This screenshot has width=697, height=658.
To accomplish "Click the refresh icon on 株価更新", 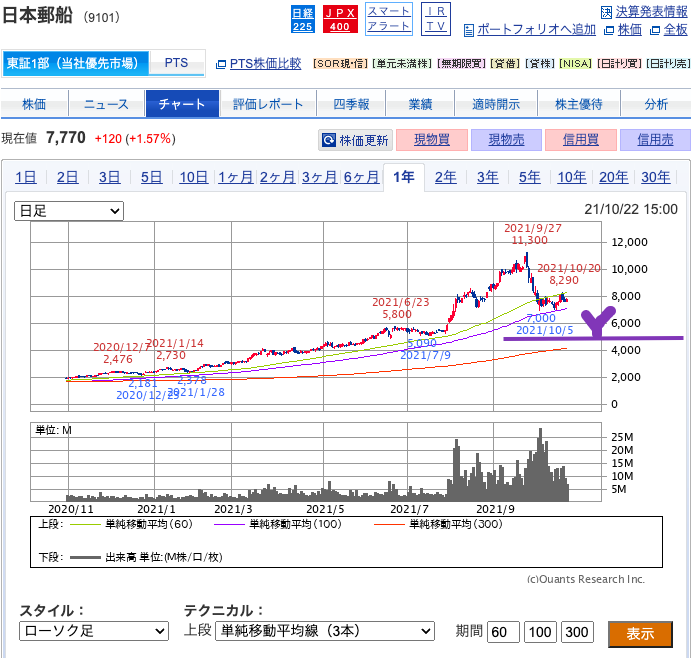I will tap(328, 140).
